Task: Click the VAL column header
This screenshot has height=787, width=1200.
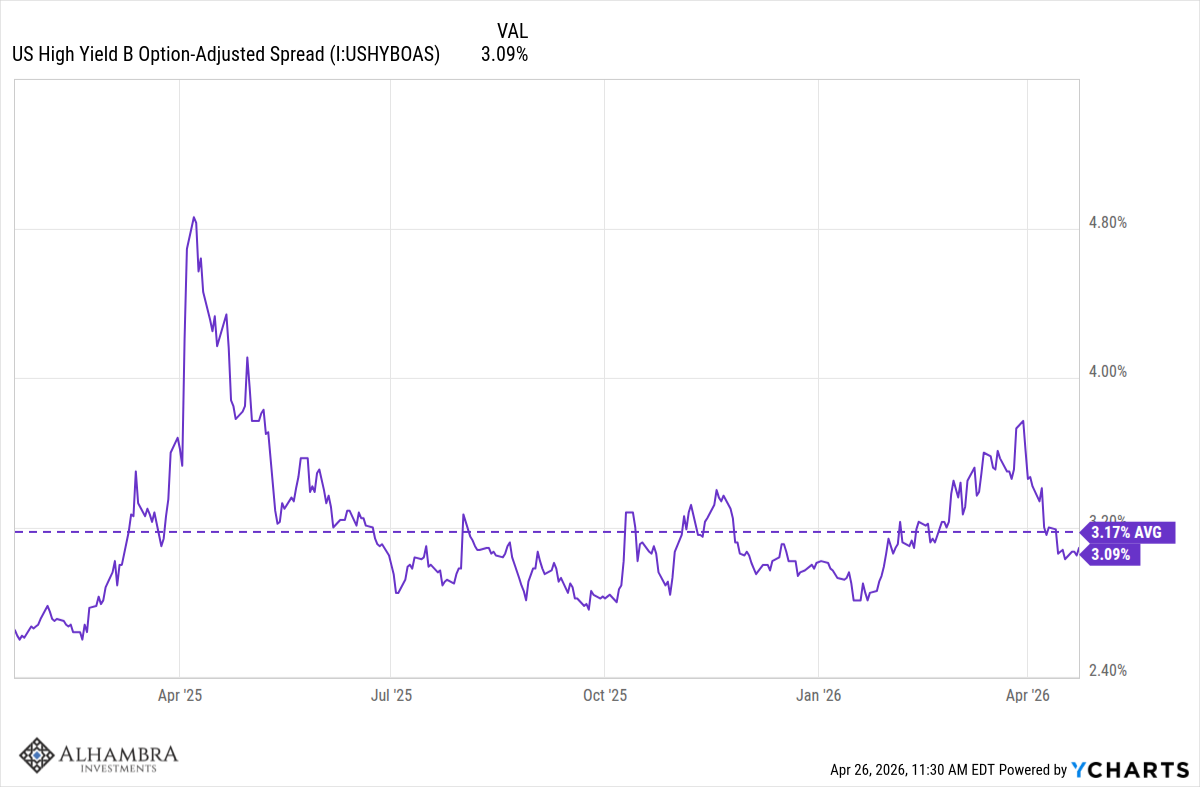Action: pyautogui.click(x=512, y=31)
